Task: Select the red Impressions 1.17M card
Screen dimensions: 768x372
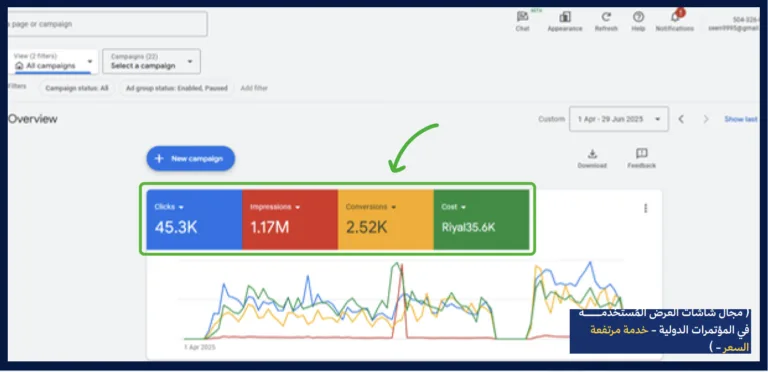Action: 290,220
